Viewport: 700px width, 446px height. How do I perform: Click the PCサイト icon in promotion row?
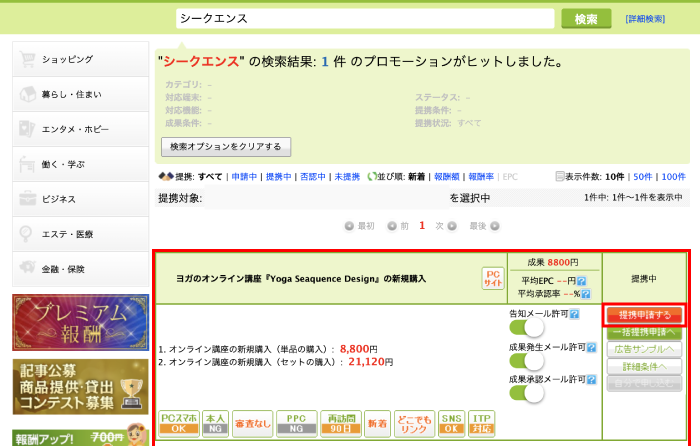pos(492,278)
